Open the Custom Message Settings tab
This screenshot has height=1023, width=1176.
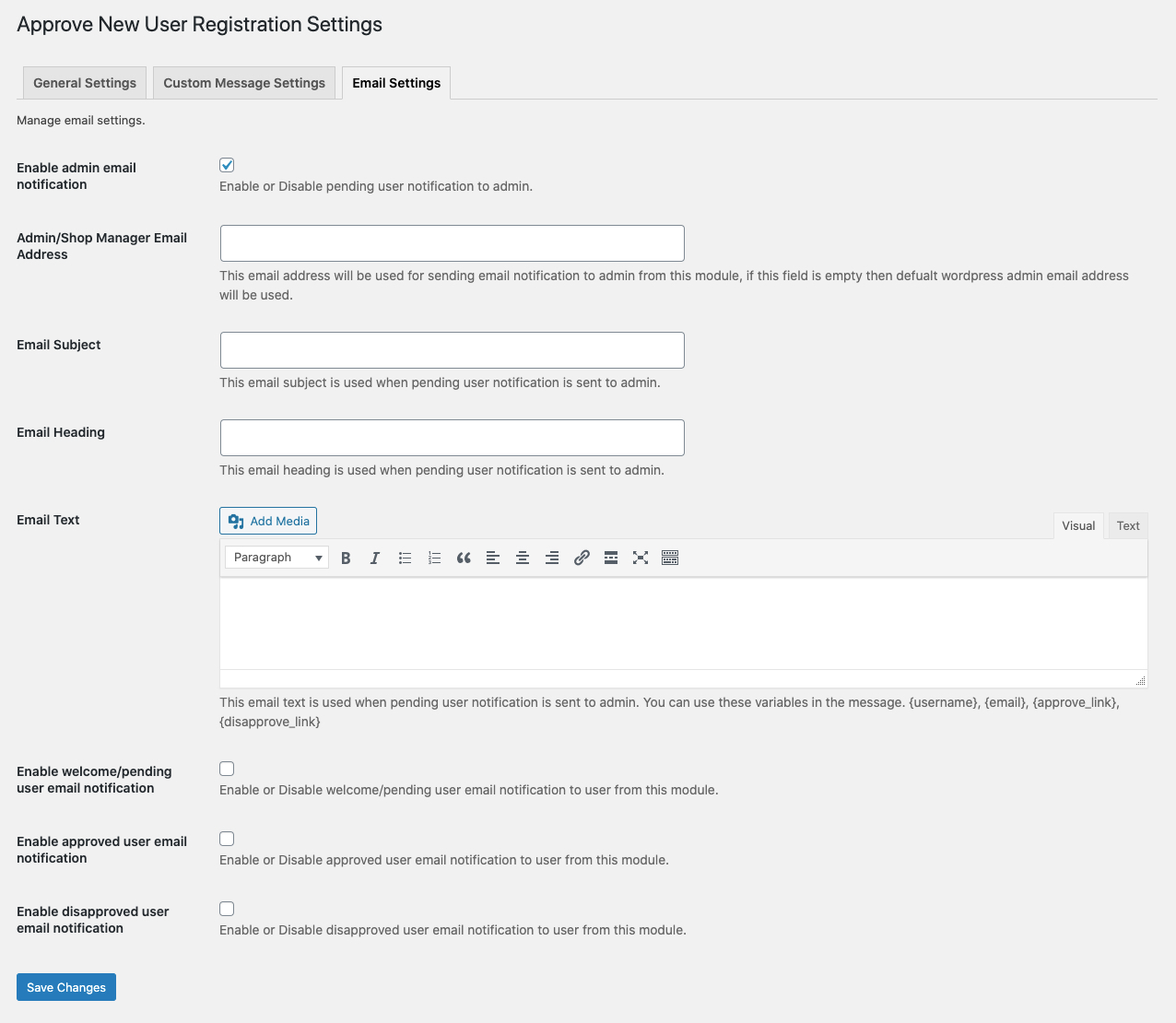point(243,83)
